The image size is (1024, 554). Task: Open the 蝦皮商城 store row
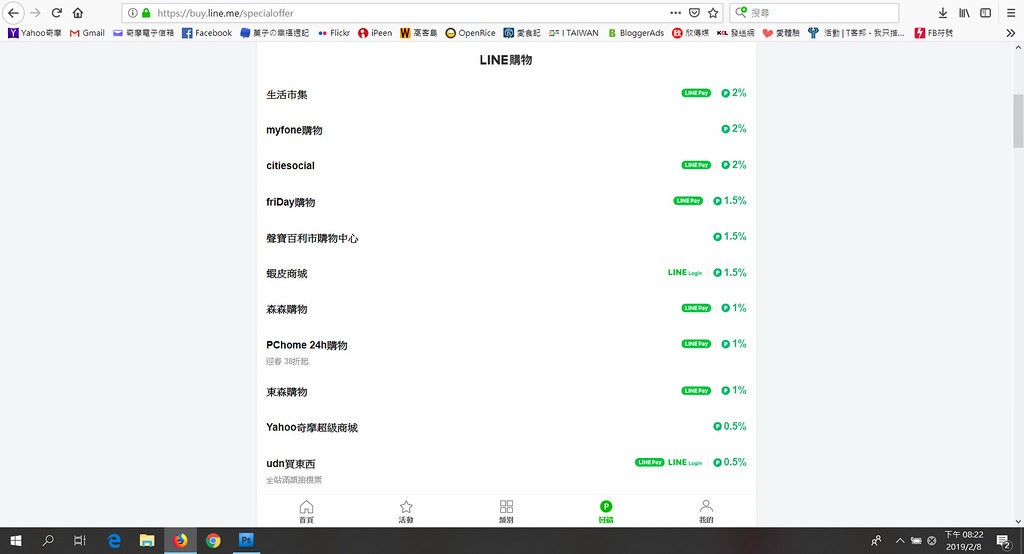coord(506,273)
